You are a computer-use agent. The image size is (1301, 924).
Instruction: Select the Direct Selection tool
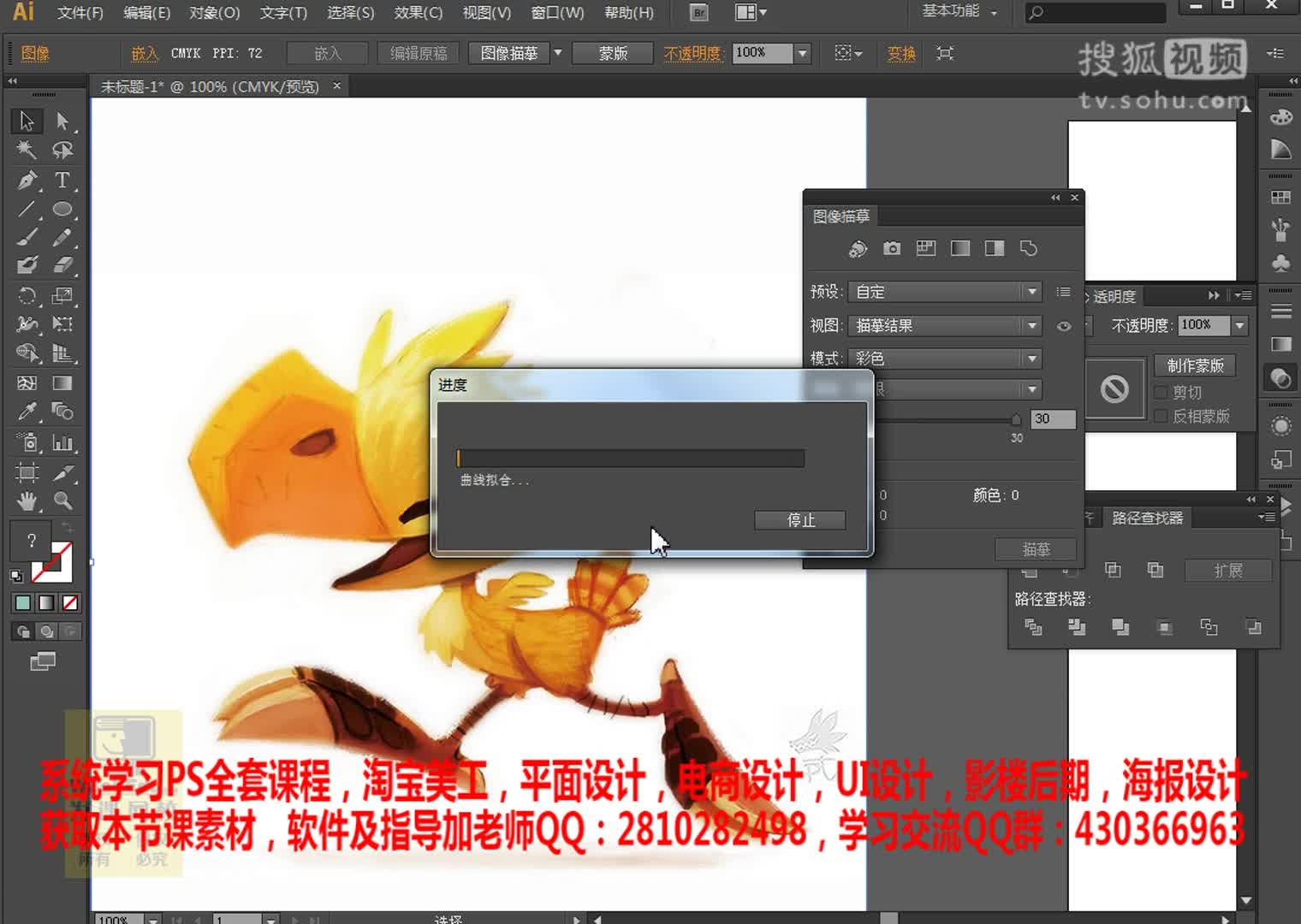click(62, 121)
